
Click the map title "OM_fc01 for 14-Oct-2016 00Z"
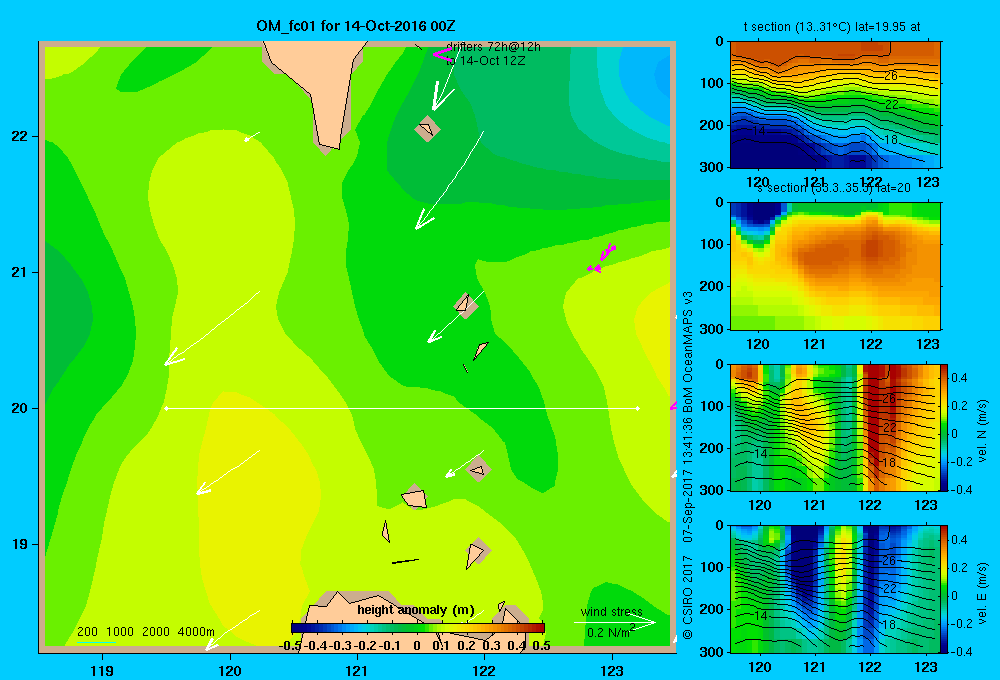coord(356,26)
